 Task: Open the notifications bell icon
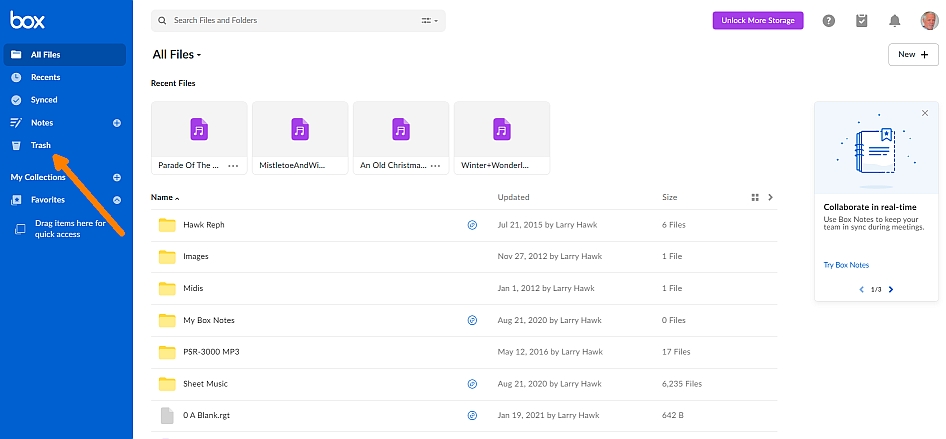point(894,21)
